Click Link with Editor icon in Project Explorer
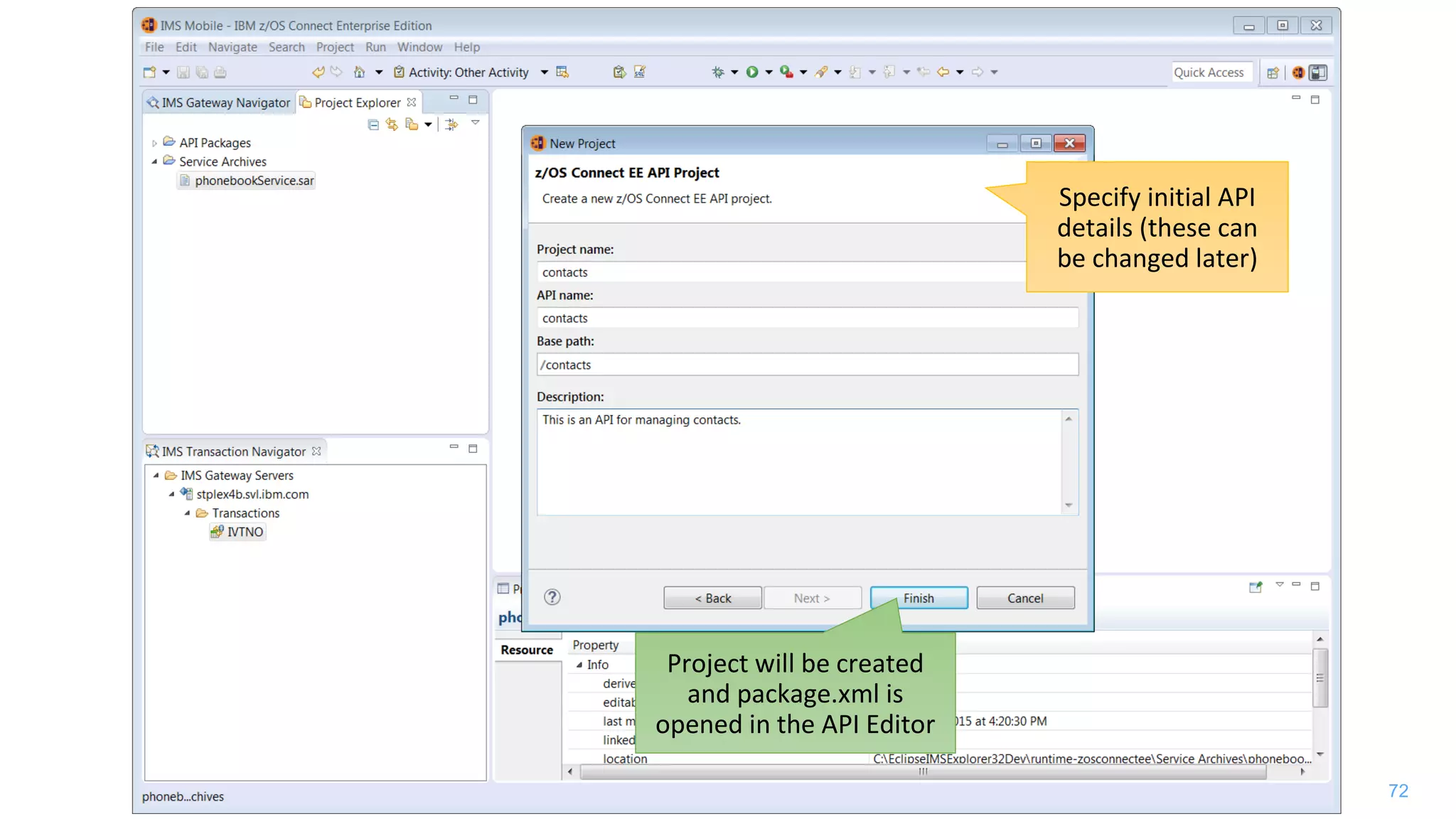The height and width of the screenshot is (819, 1456). (x=392, y=124)
